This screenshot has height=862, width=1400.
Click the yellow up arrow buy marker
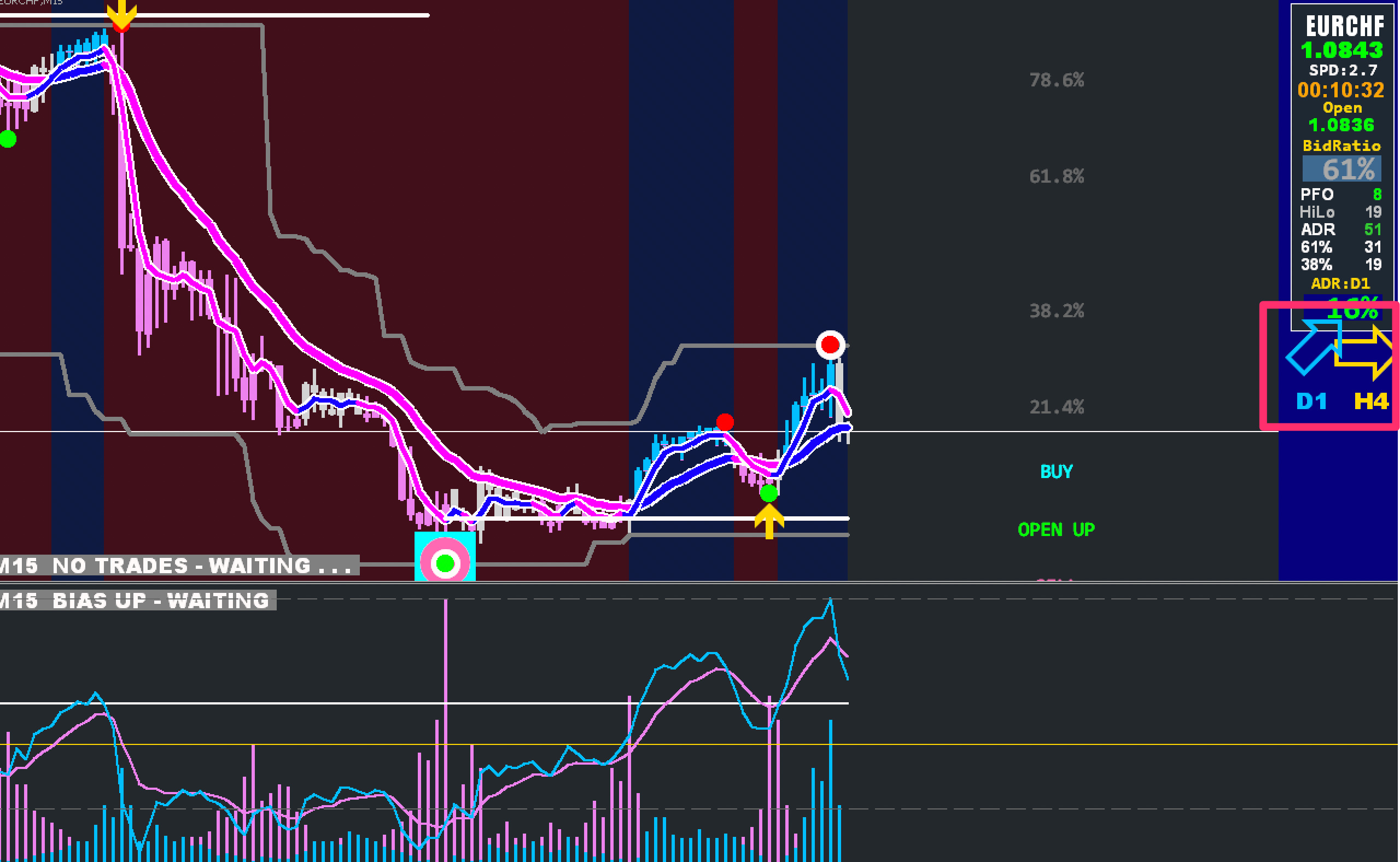[769, 521]
